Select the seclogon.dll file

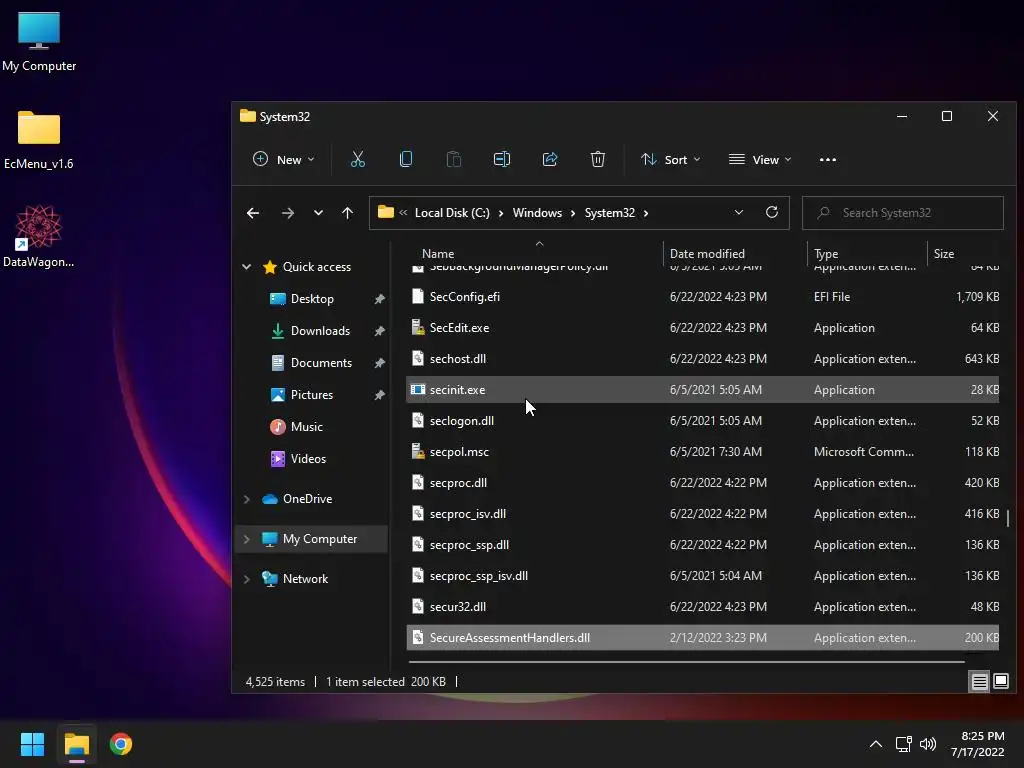[x=703, y=421]
